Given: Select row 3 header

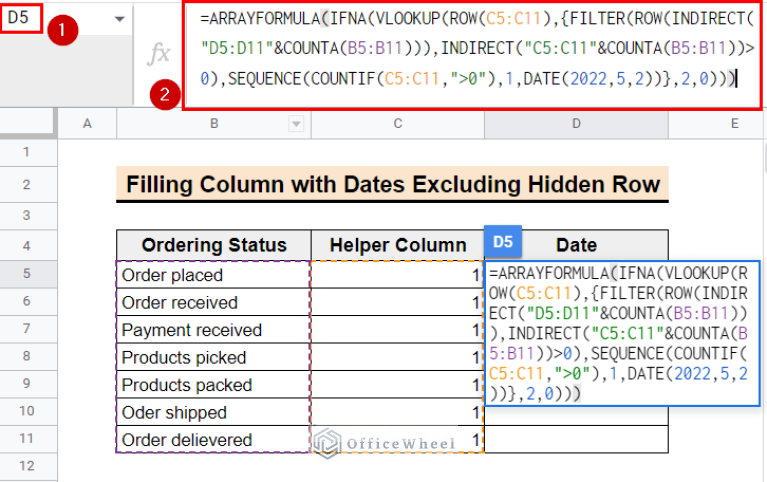Looking at the screenshot, I should click(27, 216).
